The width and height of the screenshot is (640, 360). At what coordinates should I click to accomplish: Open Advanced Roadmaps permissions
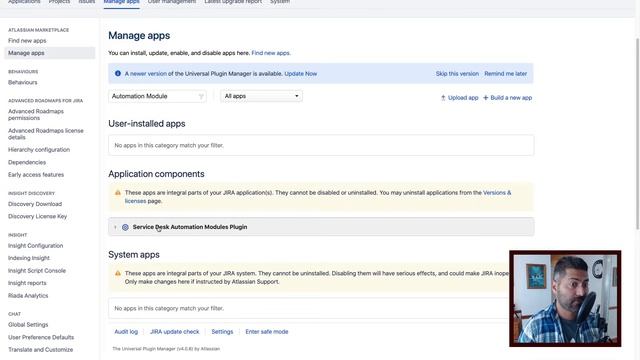pos(36,115)
